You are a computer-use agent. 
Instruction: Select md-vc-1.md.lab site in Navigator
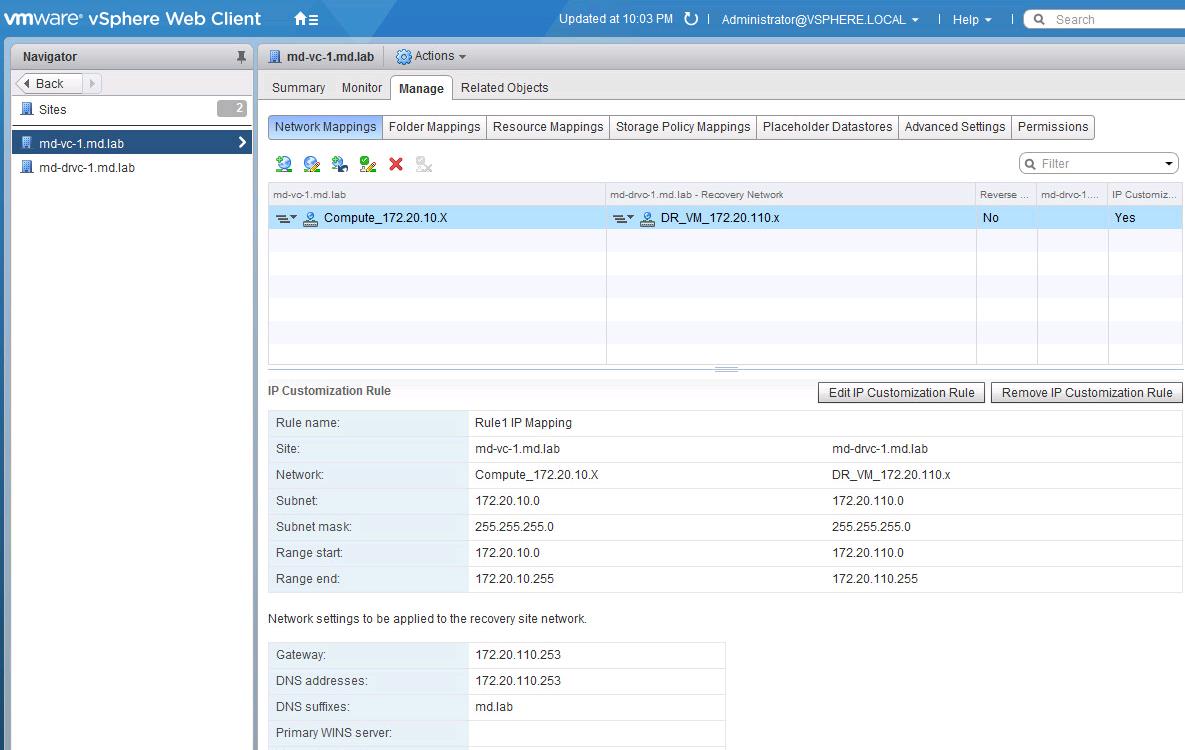point(132,142)
